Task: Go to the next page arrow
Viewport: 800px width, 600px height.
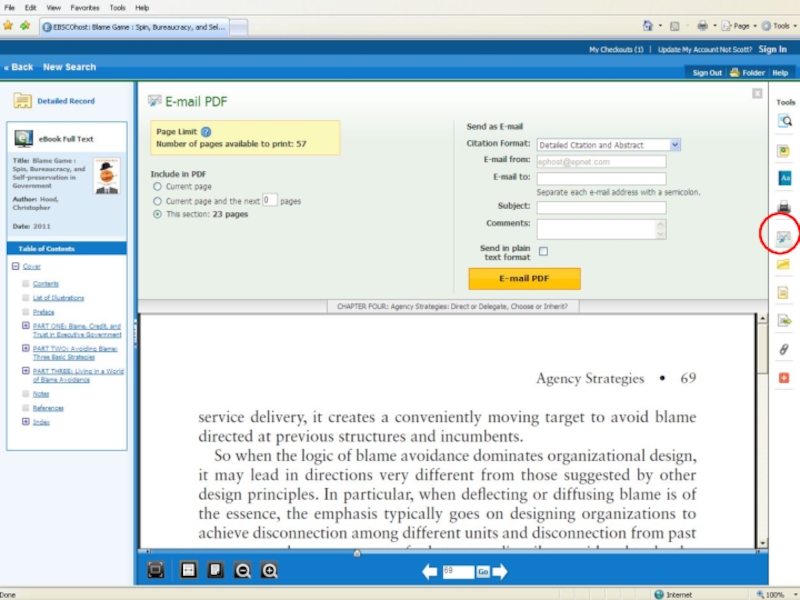Action: [x=500, y=572]
